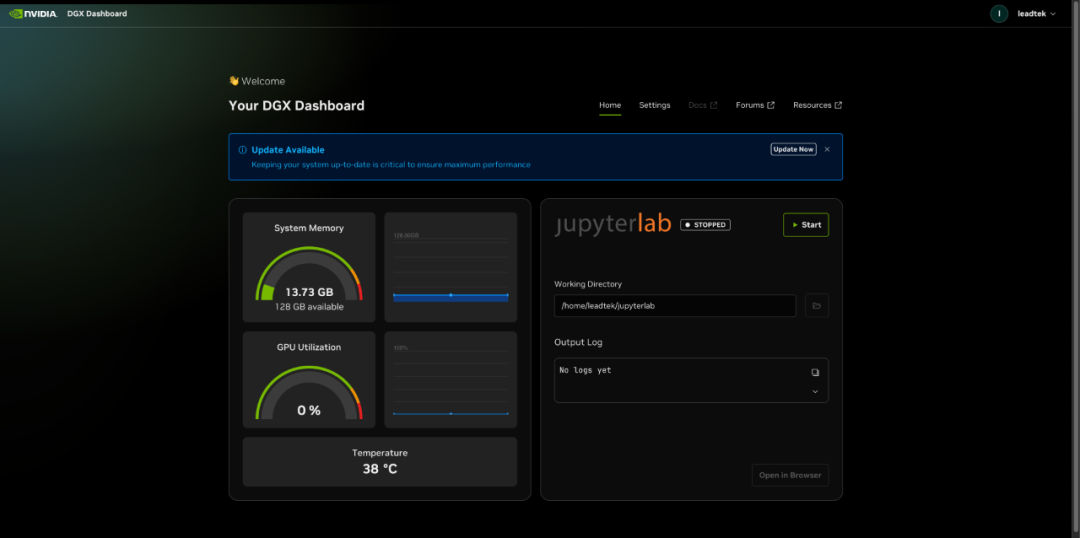Click the info icon beside Update Available
Viewport: 1080px width, 538px height.
242,150
